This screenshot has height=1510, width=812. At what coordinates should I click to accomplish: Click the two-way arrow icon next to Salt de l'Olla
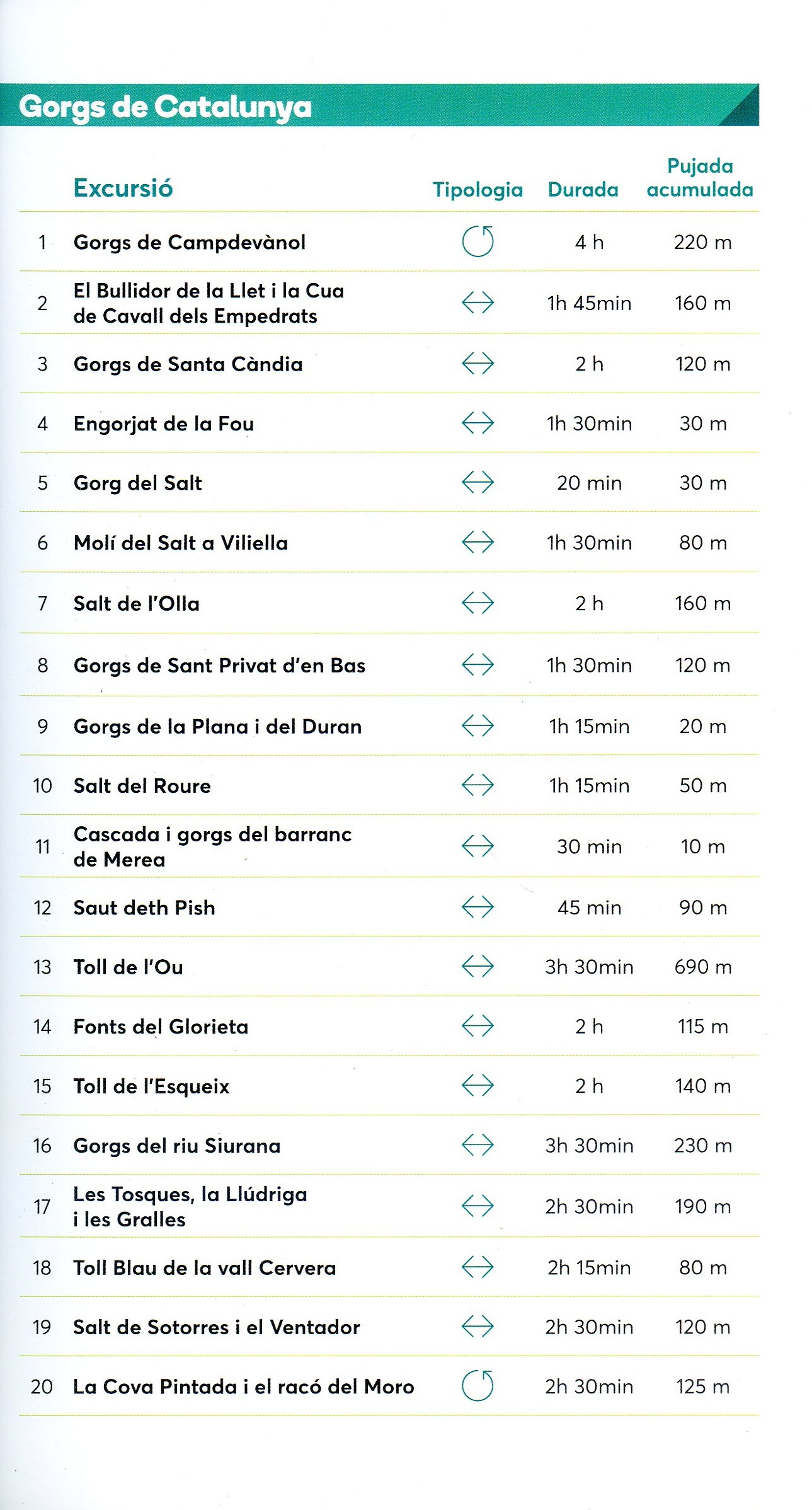(x=477, y=603)
